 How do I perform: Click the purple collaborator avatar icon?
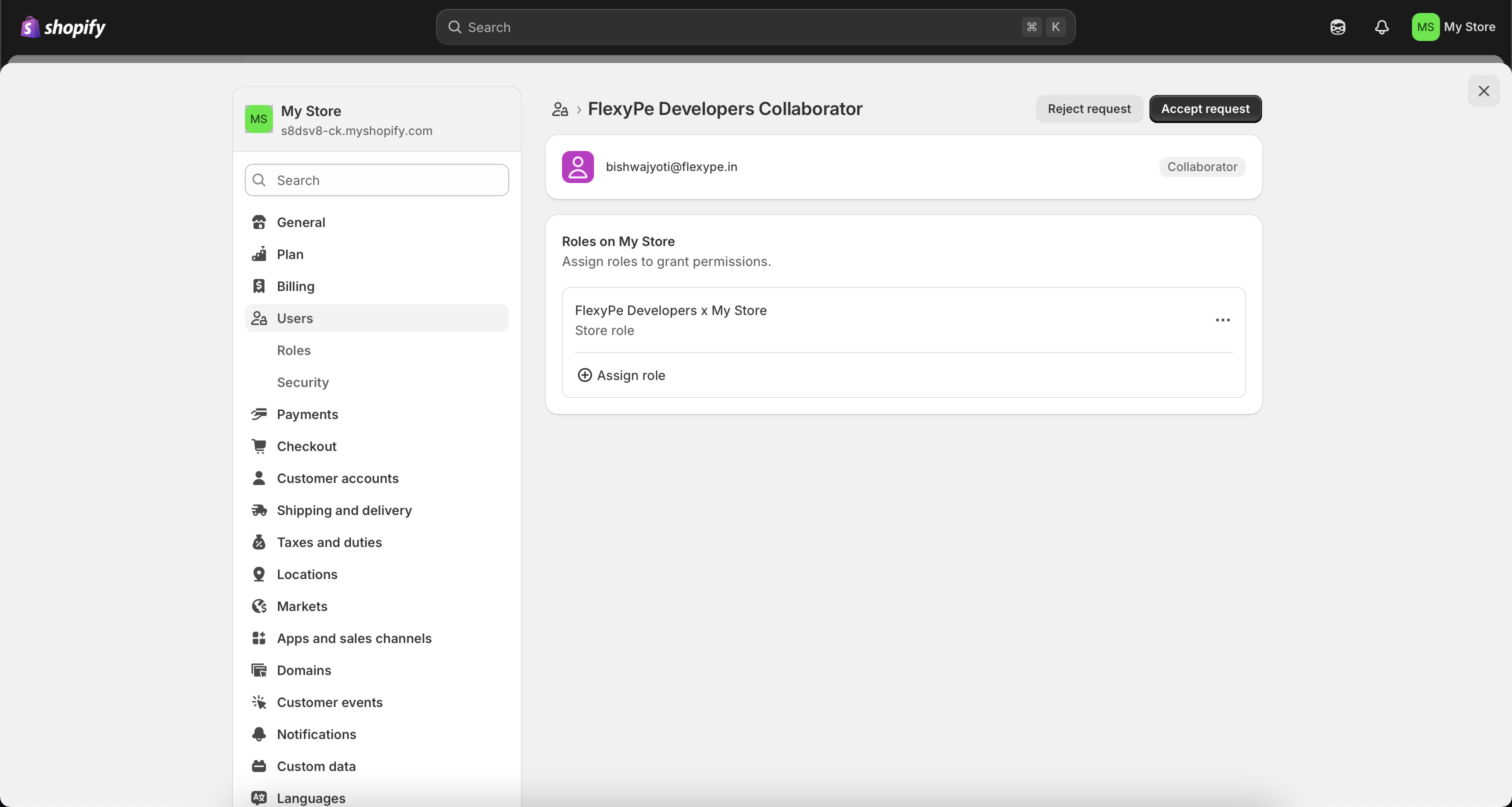tap(577, 166)
